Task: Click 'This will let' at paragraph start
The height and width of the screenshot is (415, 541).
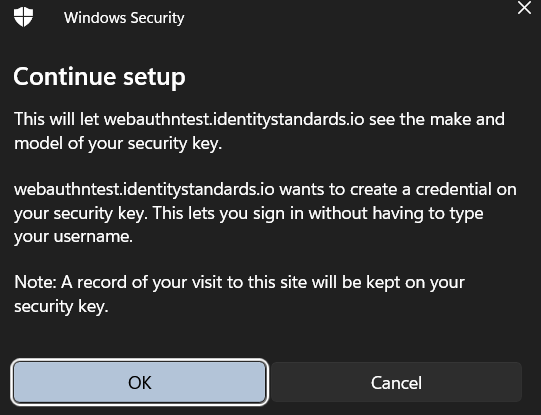Action: (57, 119)
